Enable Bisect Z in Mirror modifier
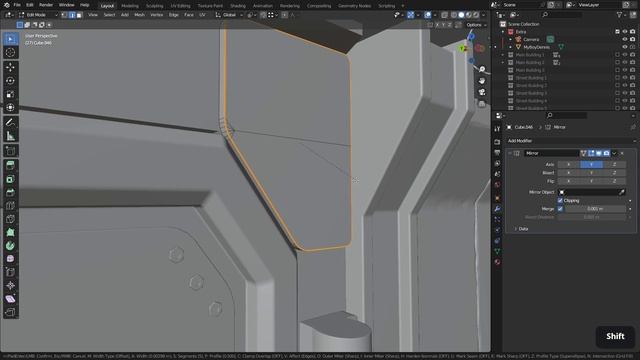 pyautogui.click(x=614, y=173)
